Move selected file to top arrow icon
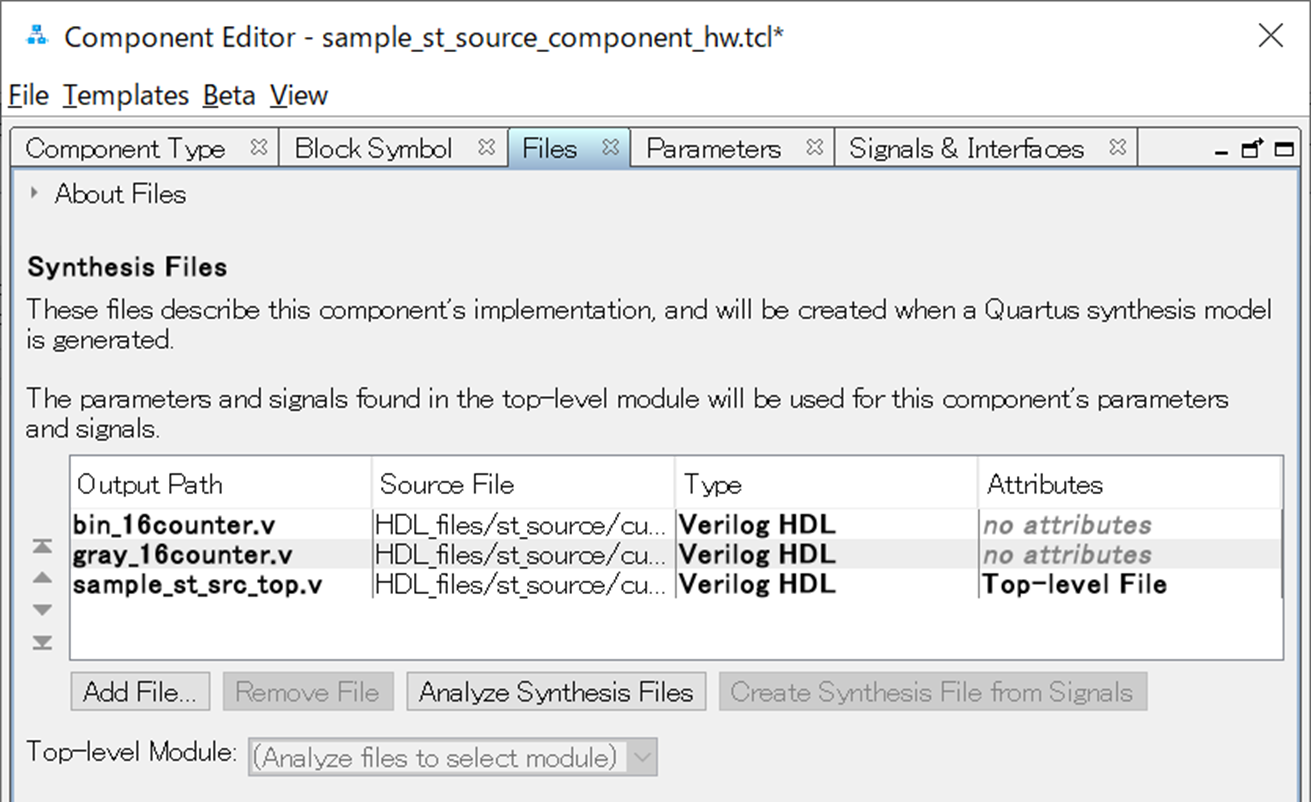The image size is (1311, 802). click(x=42, y=546)
